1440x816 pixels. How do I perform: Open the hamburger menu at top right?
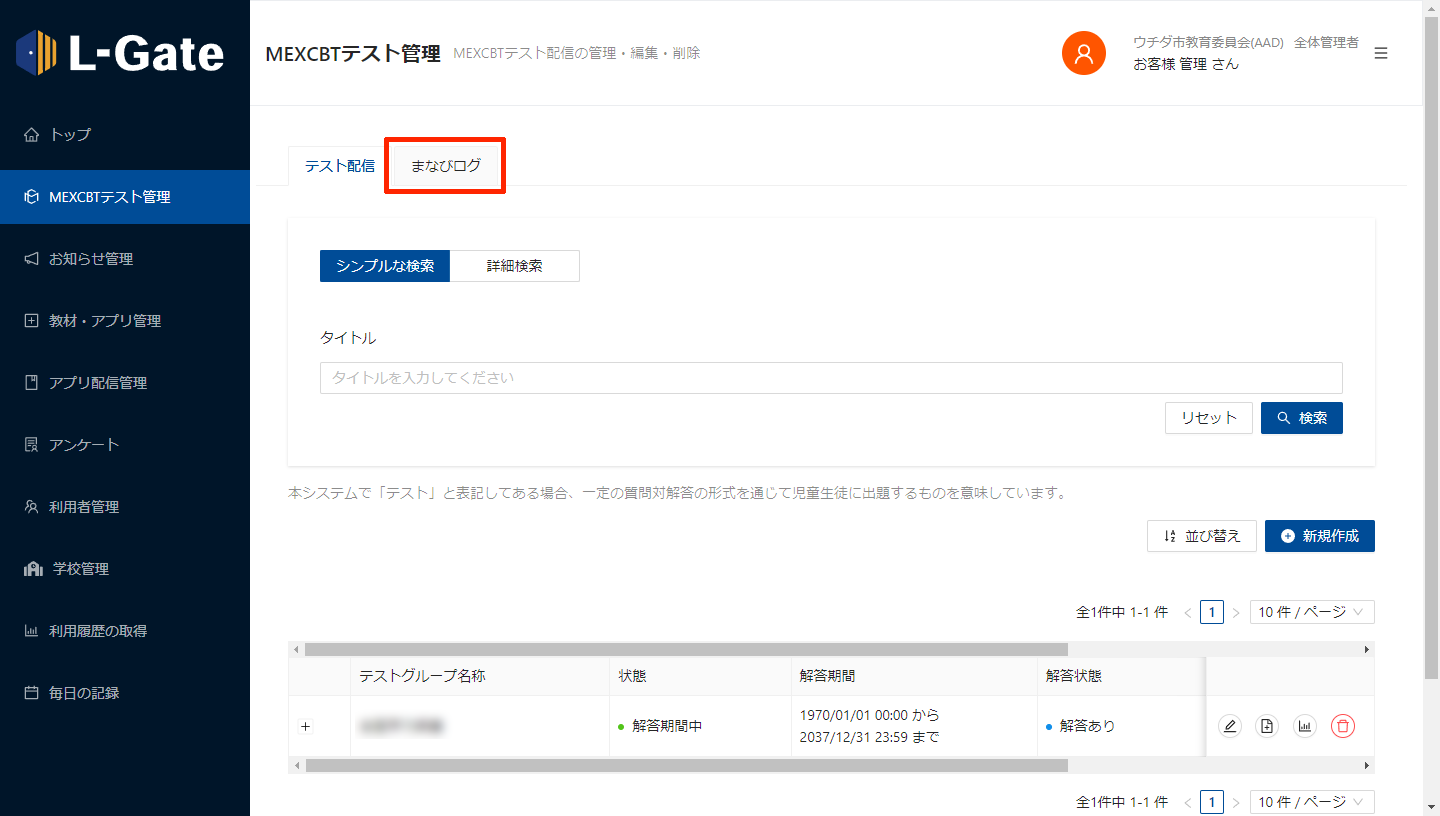click(1381, 53)
